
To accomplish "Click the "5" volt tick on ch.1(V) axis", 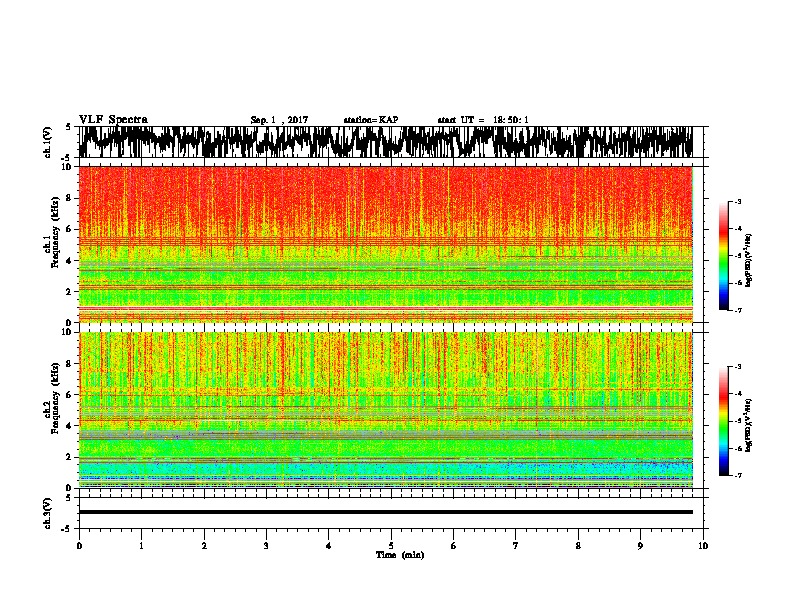I will point(68,127).
